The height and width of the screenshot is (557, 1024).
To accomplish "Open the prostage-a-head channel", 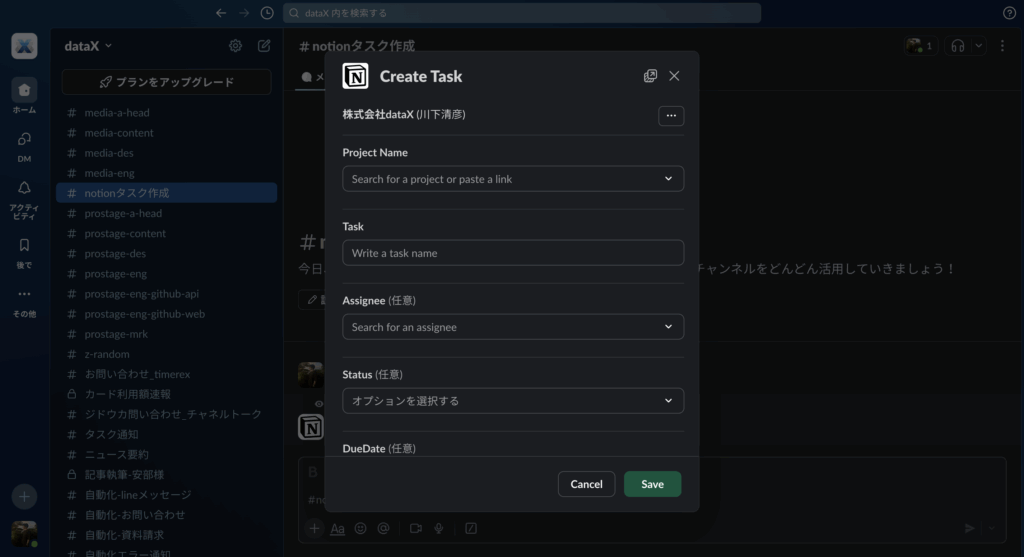I will (x=167, y=213).
